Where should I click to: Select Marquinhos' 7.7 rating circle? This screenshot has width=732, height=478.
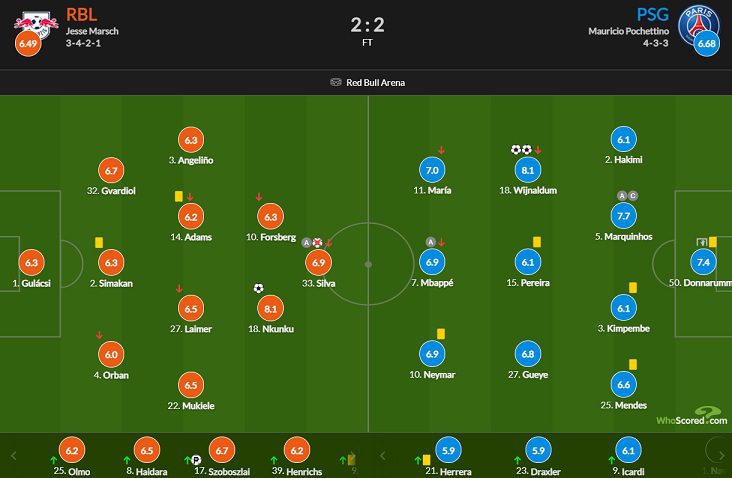[624, 216]
